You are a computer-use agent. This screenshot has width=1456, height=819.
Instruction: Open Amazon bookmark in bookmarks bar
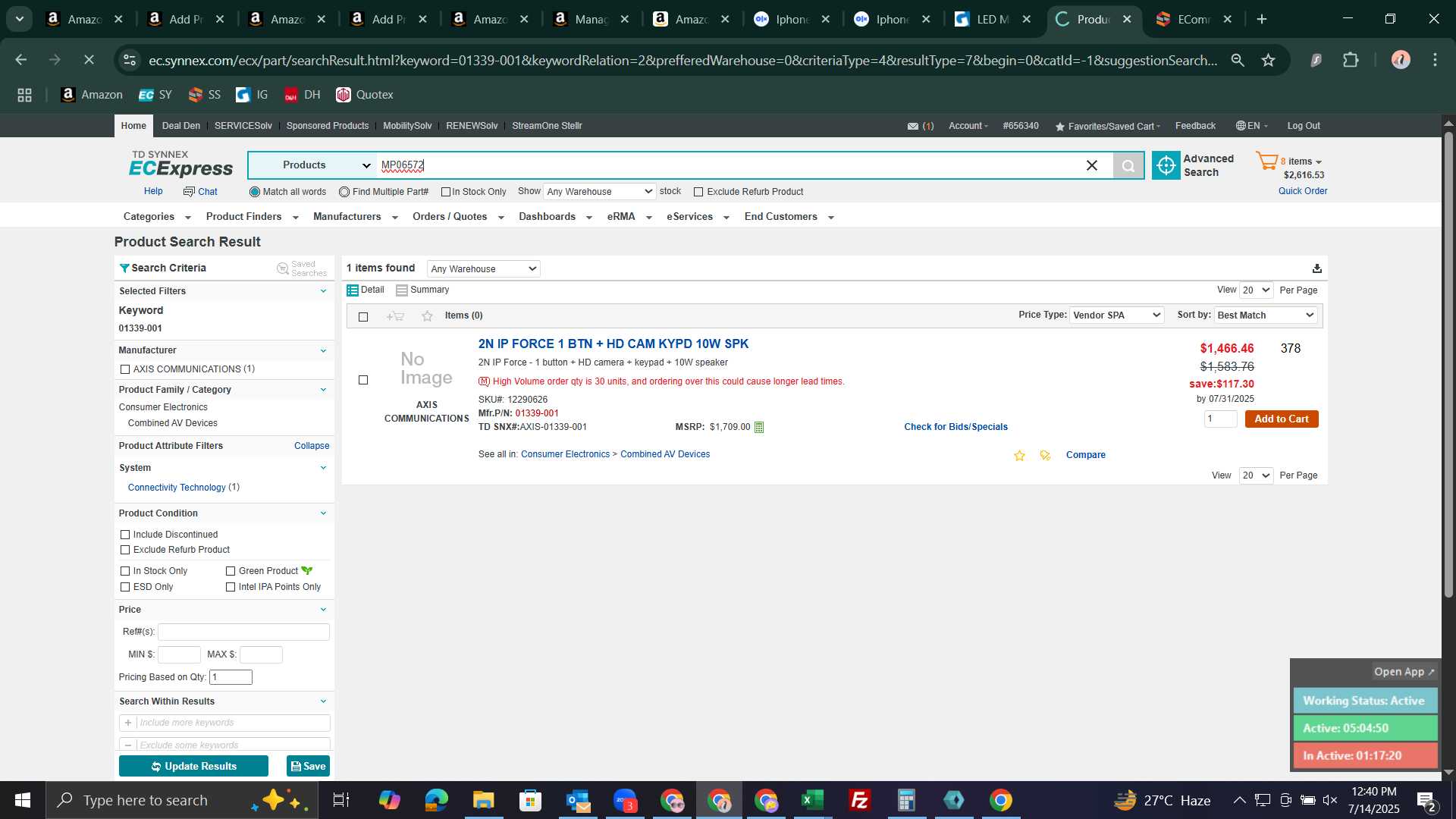(92, 95)
